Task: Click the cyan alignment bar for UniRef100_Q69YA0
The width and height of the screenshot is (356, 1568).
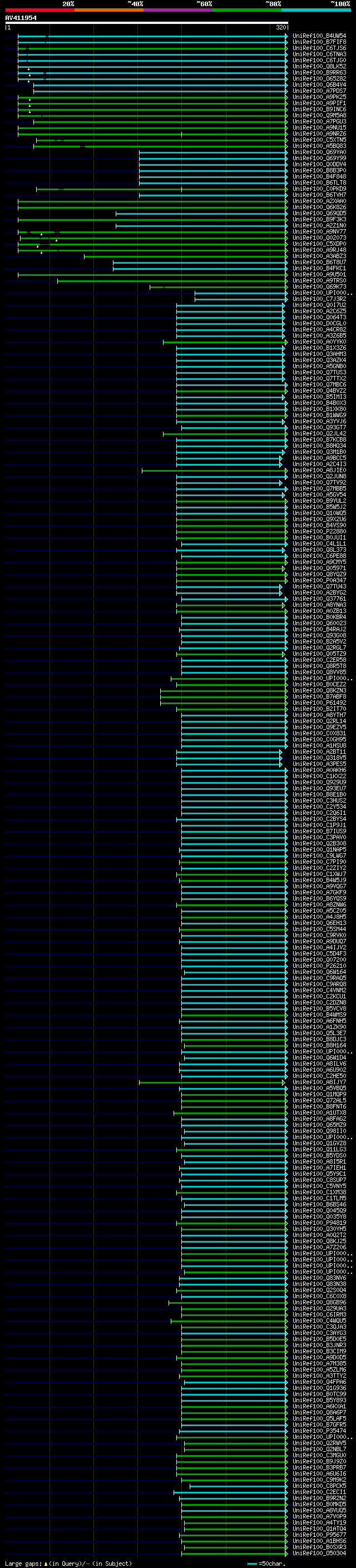Action: pos(214,152)
